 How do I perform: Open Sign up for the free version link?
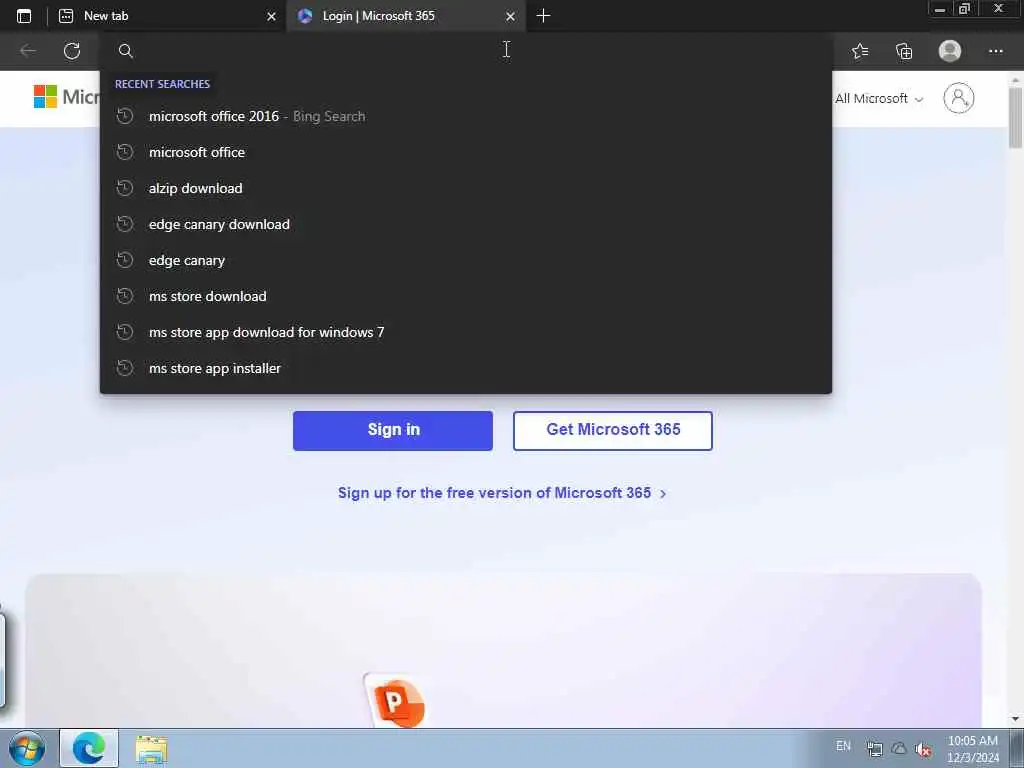click(502, 493)
